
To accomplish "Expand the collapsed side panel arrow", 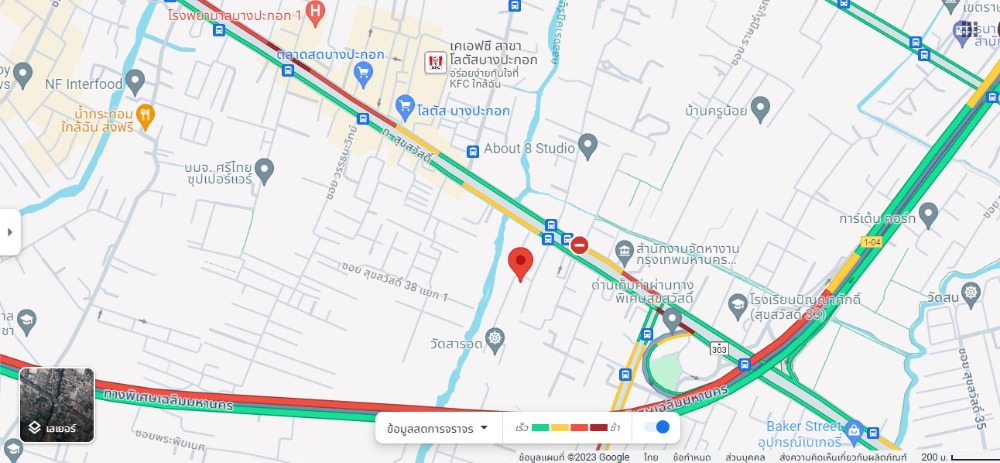I will (10, 232).
